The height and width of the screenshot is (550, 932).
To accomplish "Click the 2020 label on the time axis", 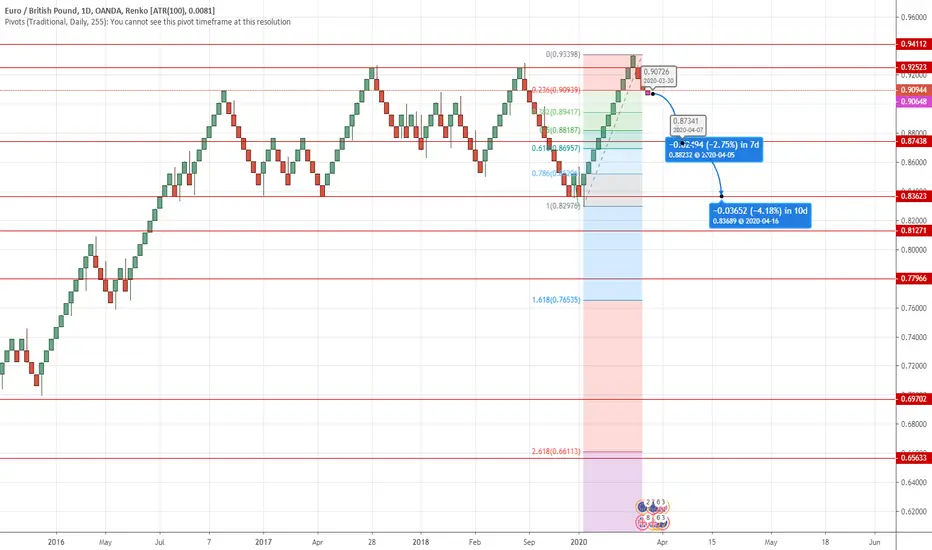I will click(578, 542).
